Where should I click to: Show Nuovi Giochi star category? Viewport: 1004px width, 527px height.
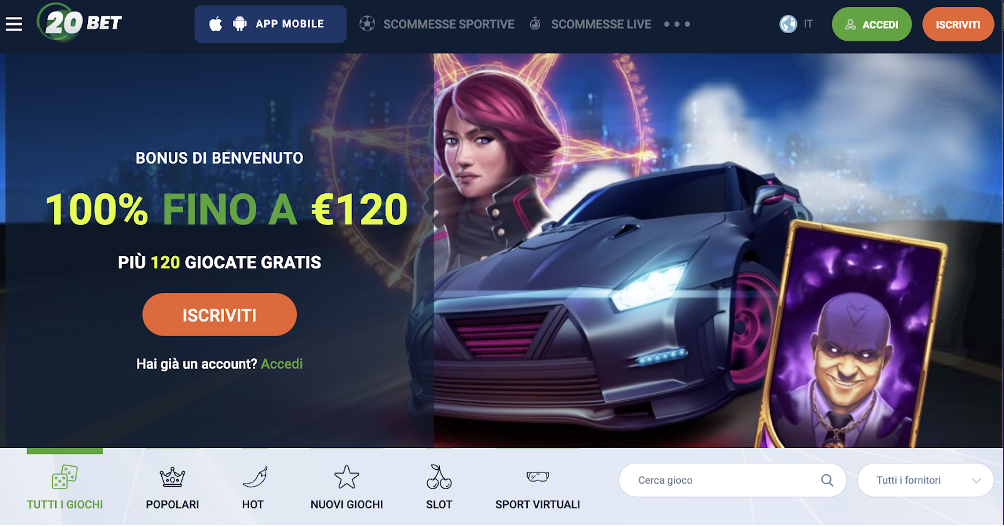346,488
